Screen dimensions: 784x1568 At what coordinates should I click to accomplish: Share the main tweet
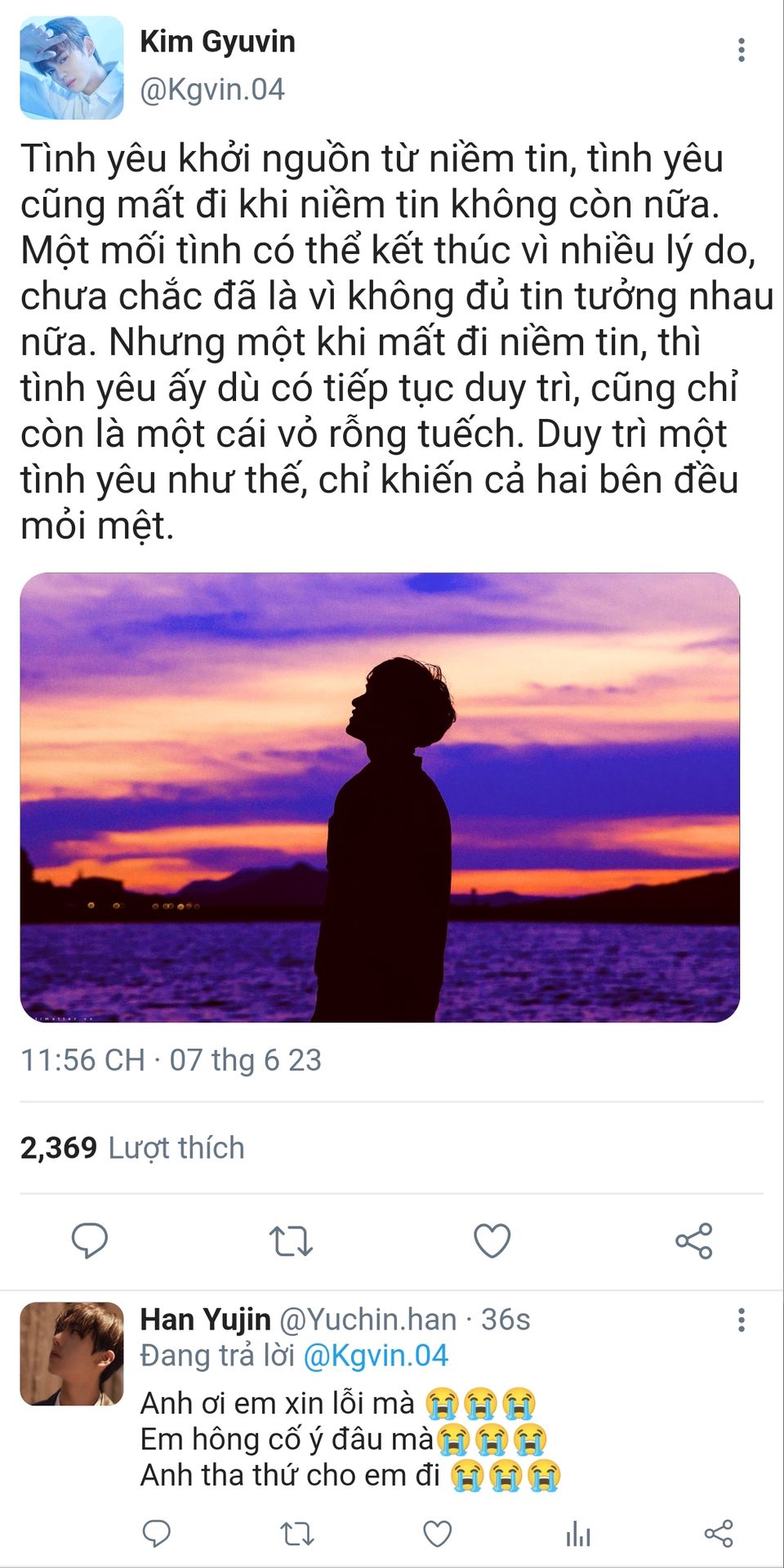(693, 1241)
